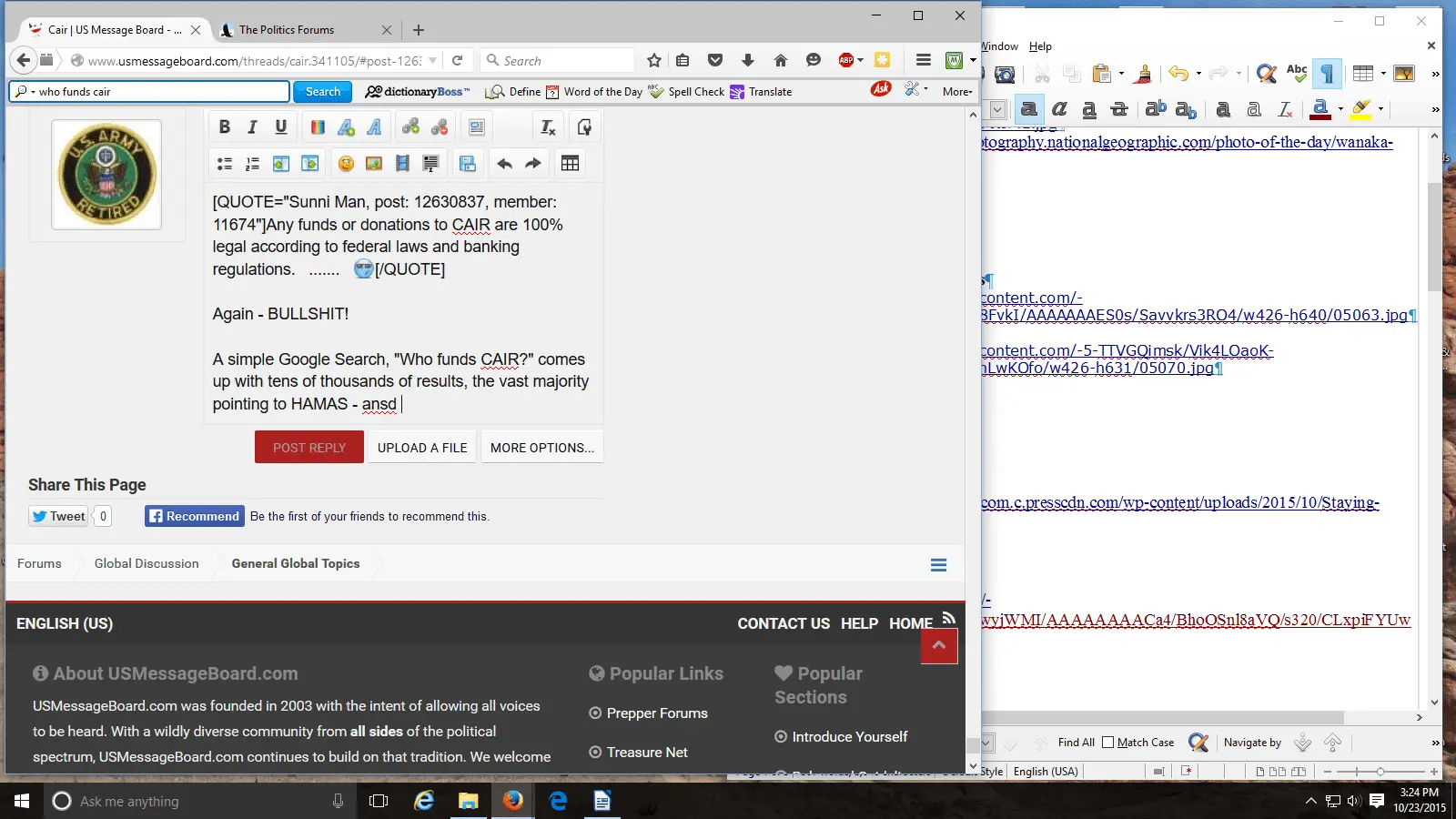Open the text color picker in the reply editor
The image size is (1456, 819).
coord(318,127)
